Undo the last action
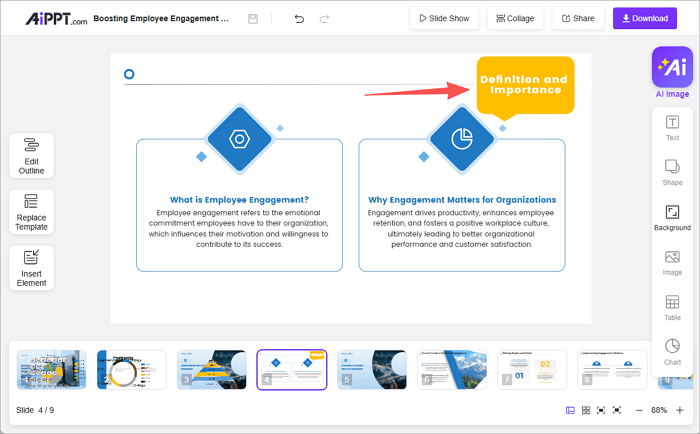Screen dimensions: 700x434 click(299, 19)
